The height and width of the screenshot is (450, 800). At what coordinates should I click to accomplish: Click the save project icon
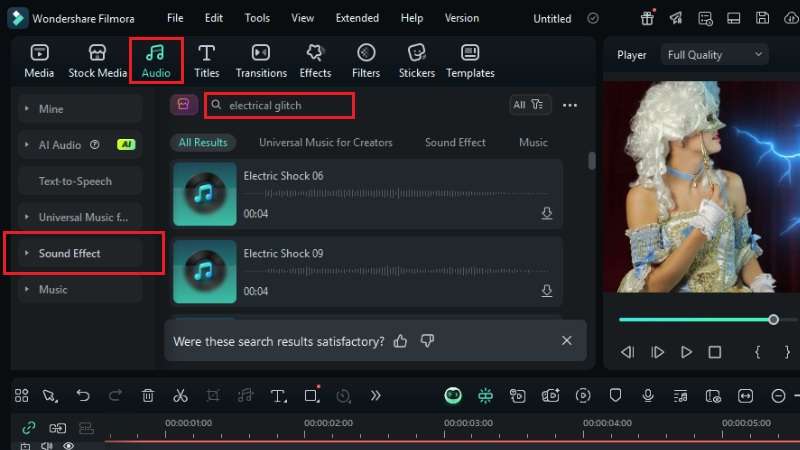coord(762,18)
